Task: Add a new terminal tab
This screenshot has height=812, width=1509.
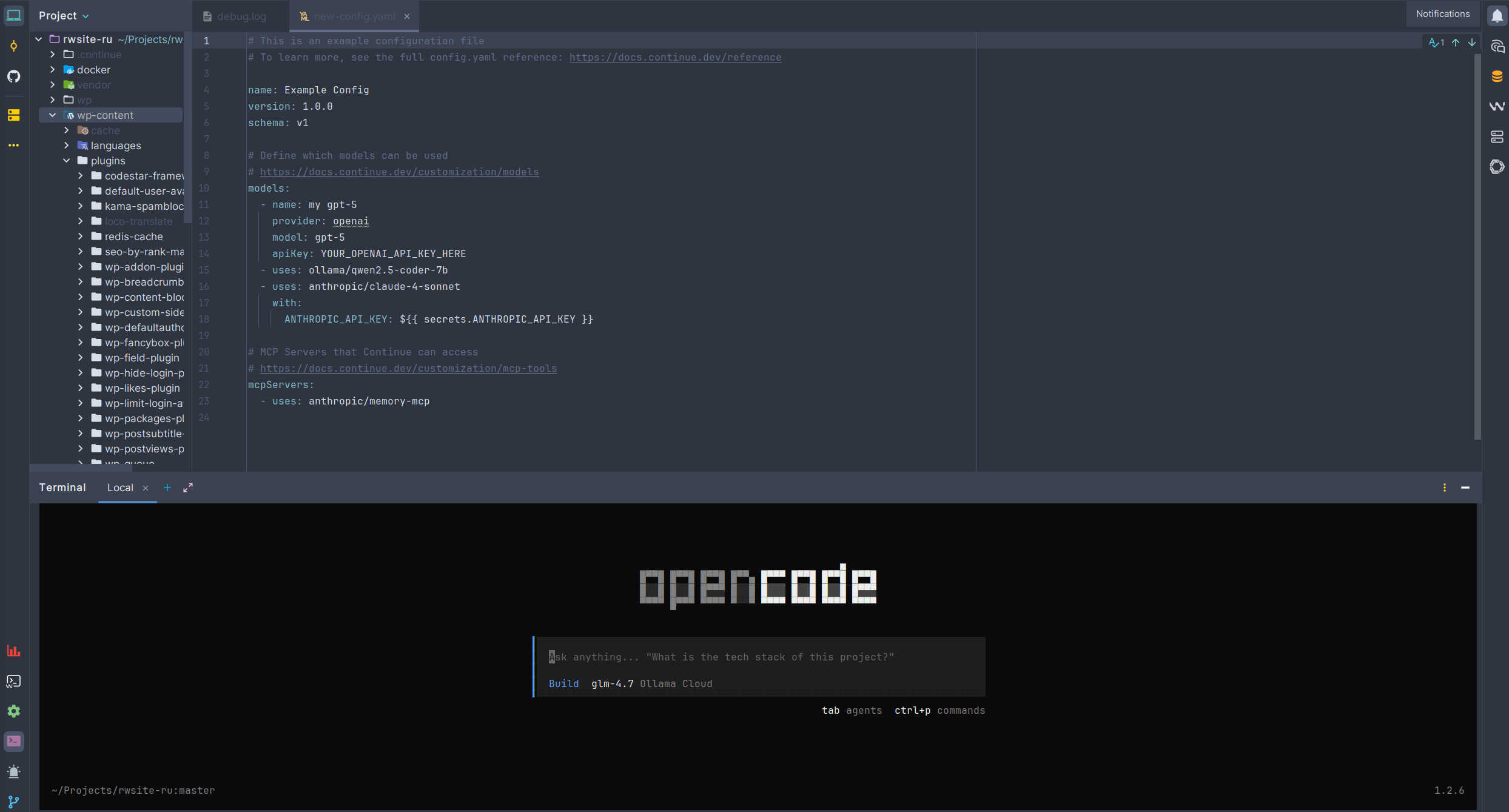Action: [x=167, y=488]
